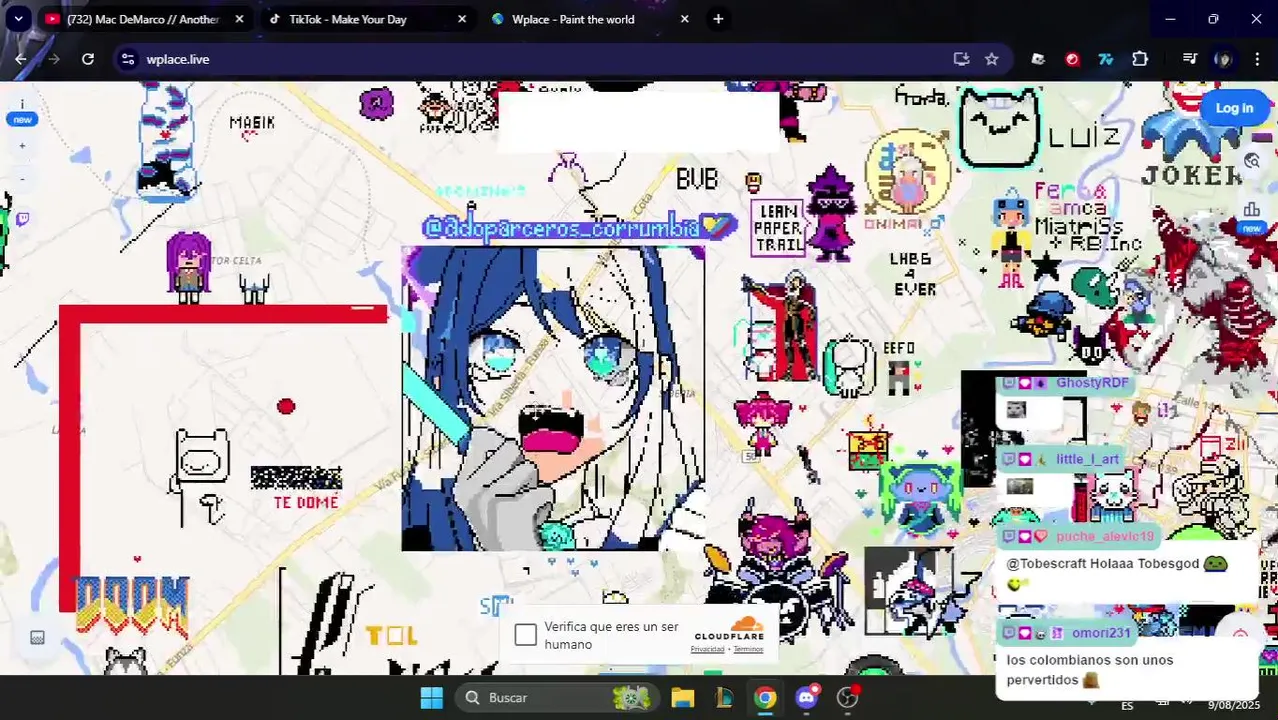The image size is (1278, 720).
Task: Open League of Legends taskbar icon
Action: (x=724, y=698)
